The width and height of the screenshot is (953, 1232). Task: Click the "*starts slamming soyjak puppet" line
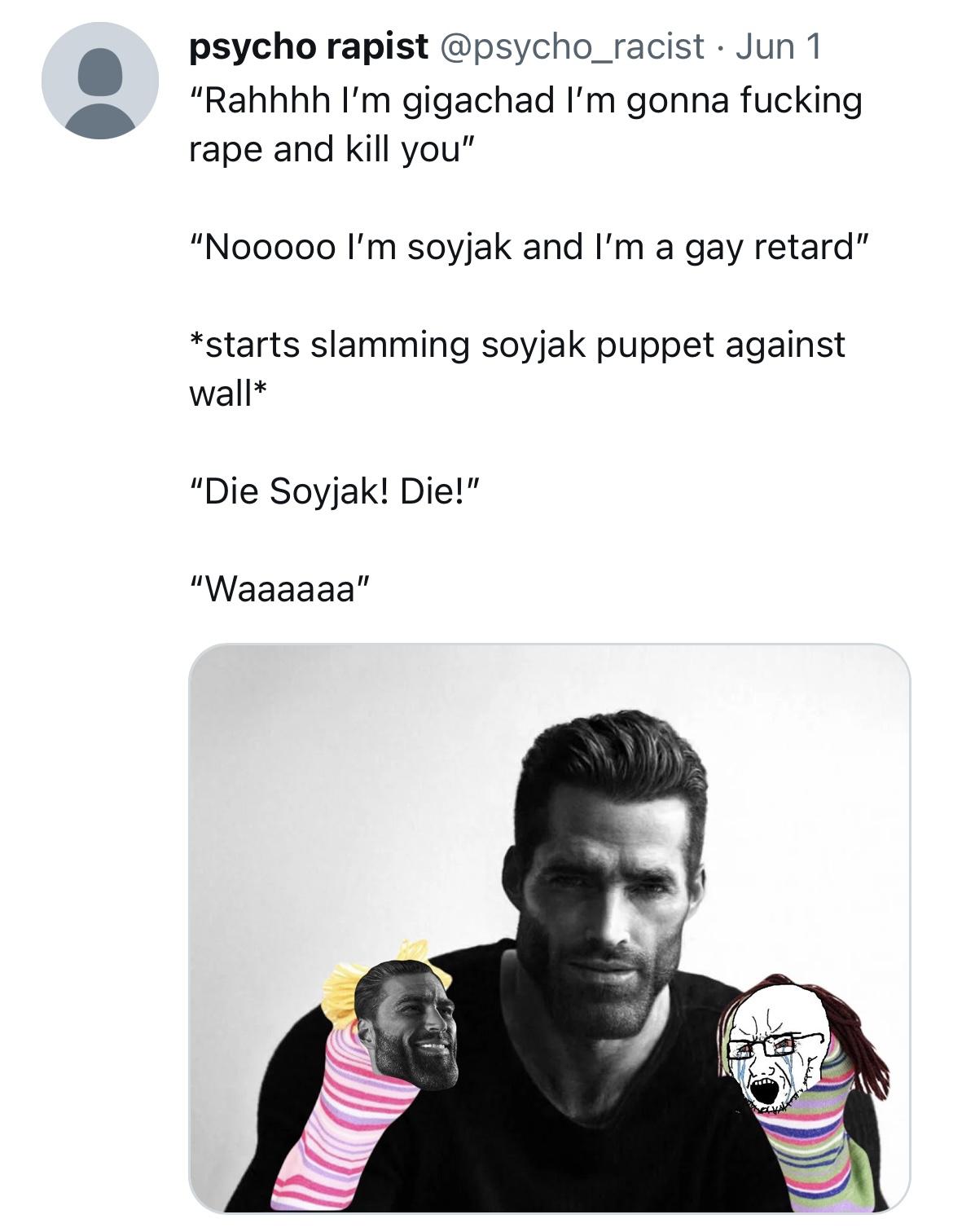point(517,345)
